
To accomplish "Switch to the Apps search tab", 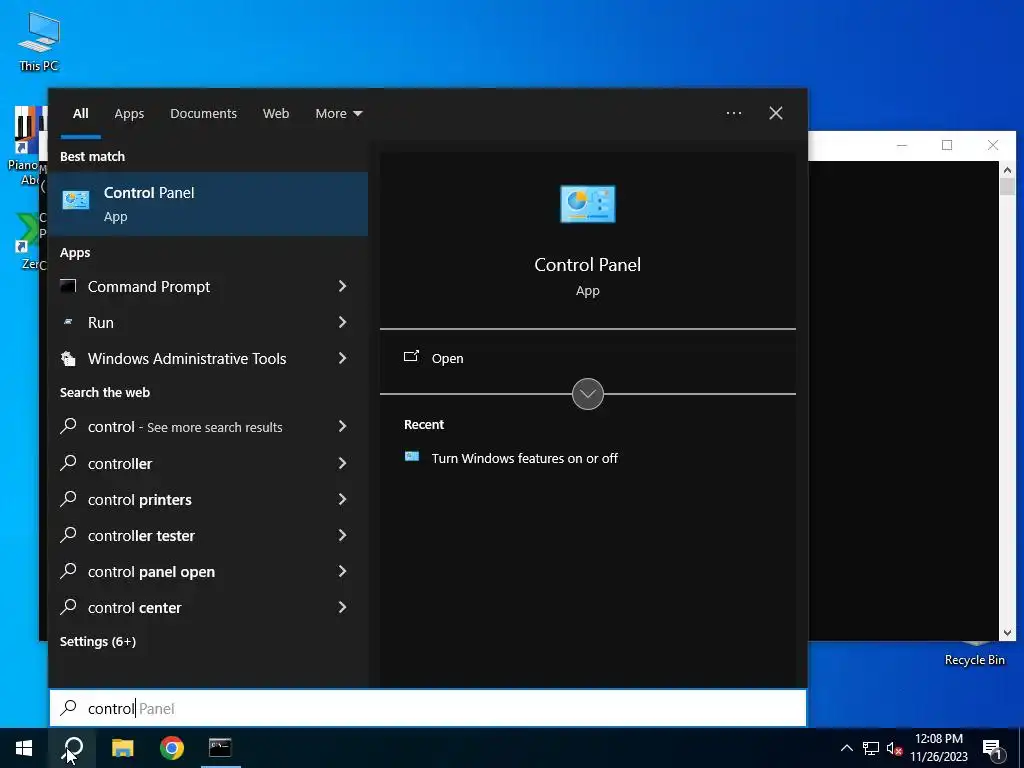I will pyautogui.click(x=129, y=114).
